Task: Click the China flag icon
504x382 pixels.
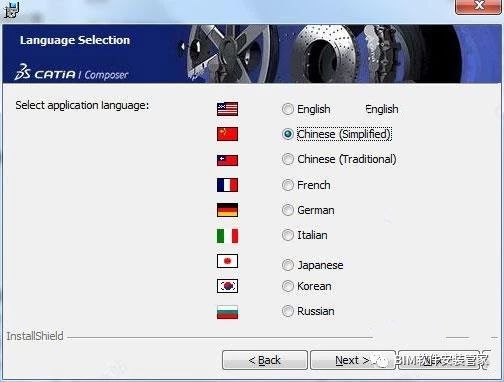Action: coord(227,134)
